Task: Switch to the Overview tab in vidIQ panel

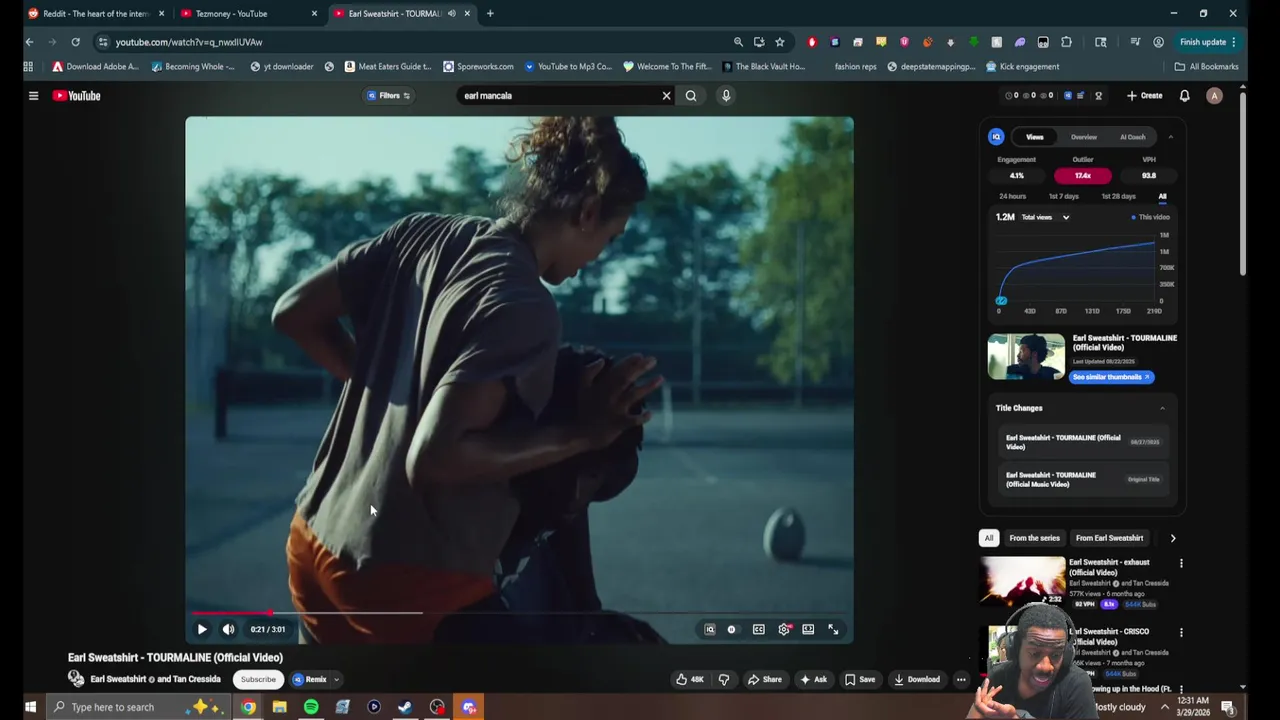Action: point(1084,137)
